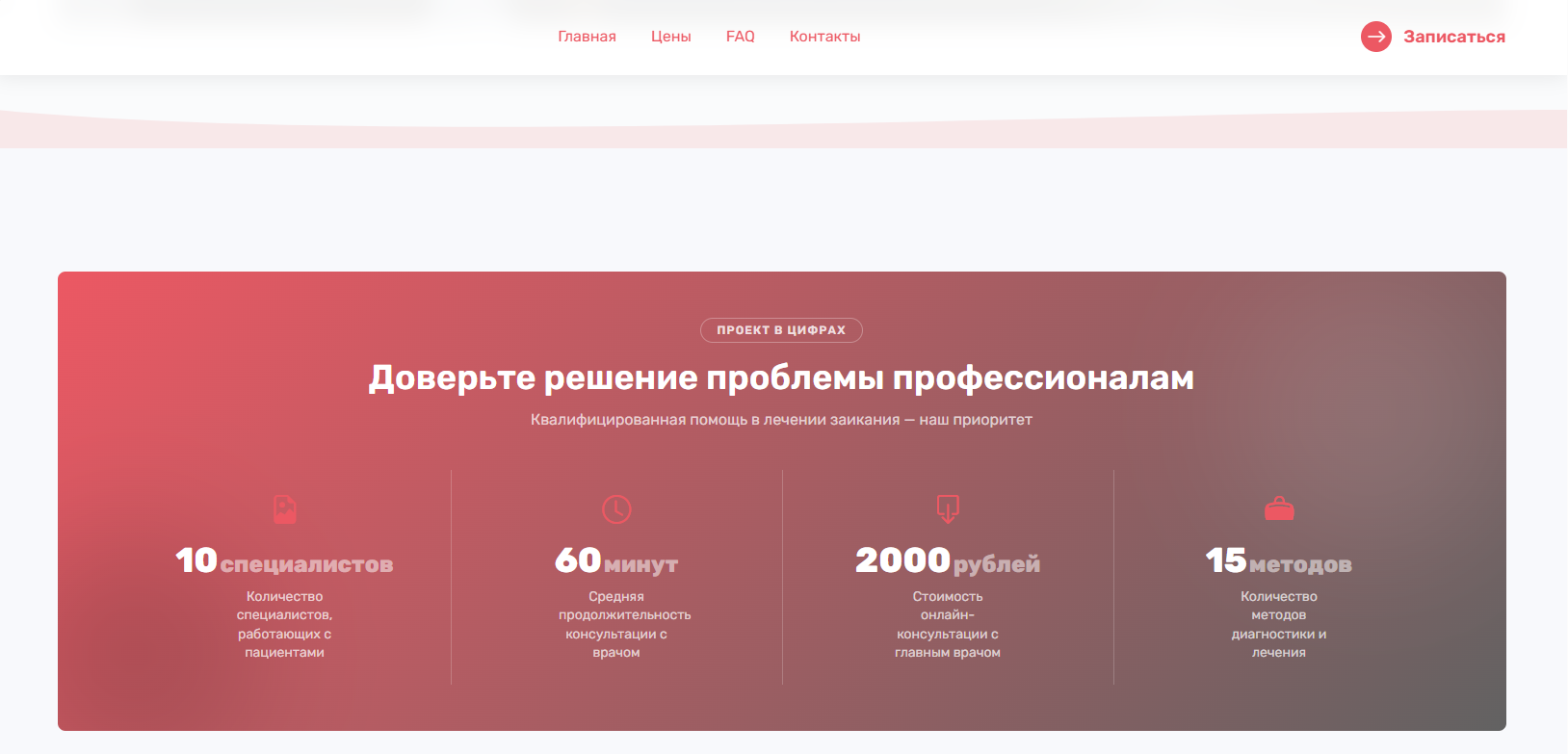Image resolution: width=1568 pixels, height=754 pixels.
Task: Open the FAQ navigation item
Action: (740, 37)
